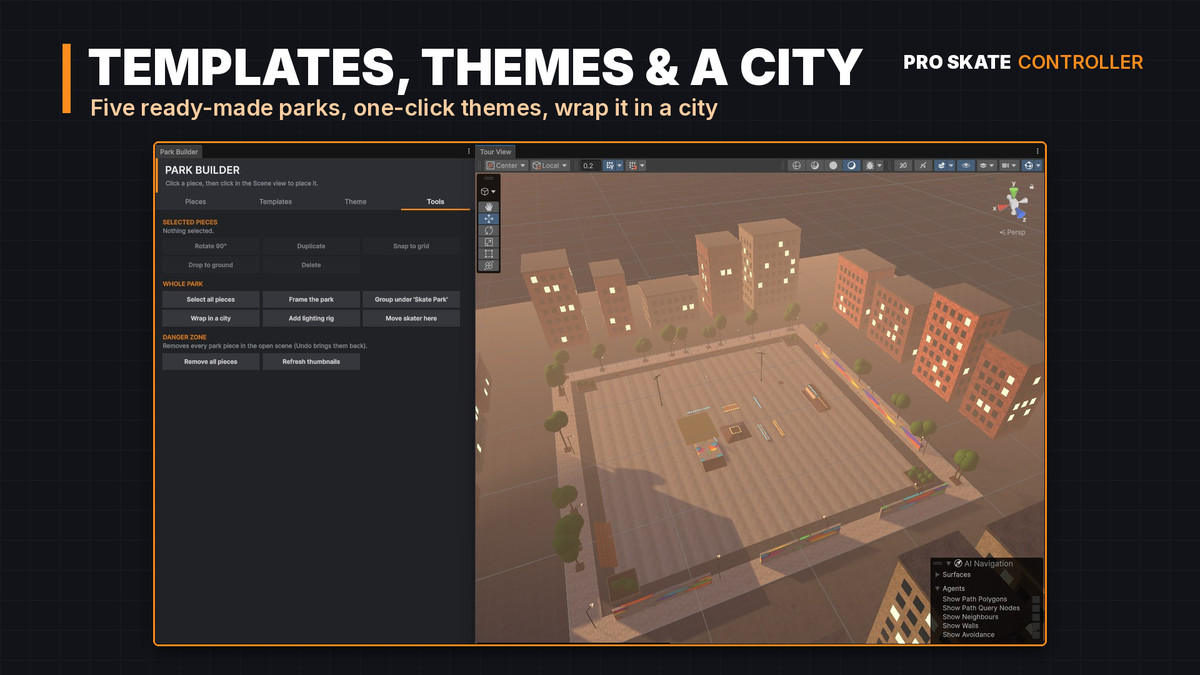Open the scene camera settings dropdown
1200x675 pixels.
(1008, 166)
